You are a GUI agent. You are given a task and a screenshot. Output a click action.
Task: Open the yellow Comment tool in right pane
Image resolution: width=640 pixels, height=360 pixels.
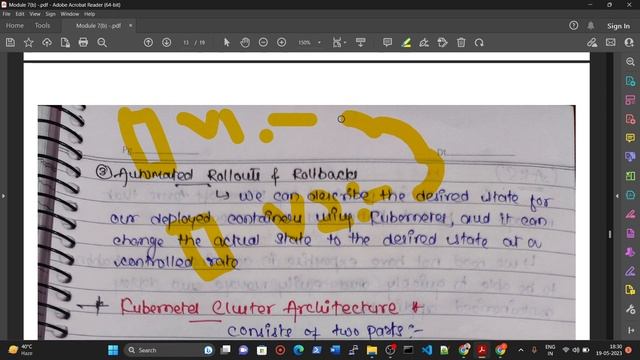(x=630, y=138)
